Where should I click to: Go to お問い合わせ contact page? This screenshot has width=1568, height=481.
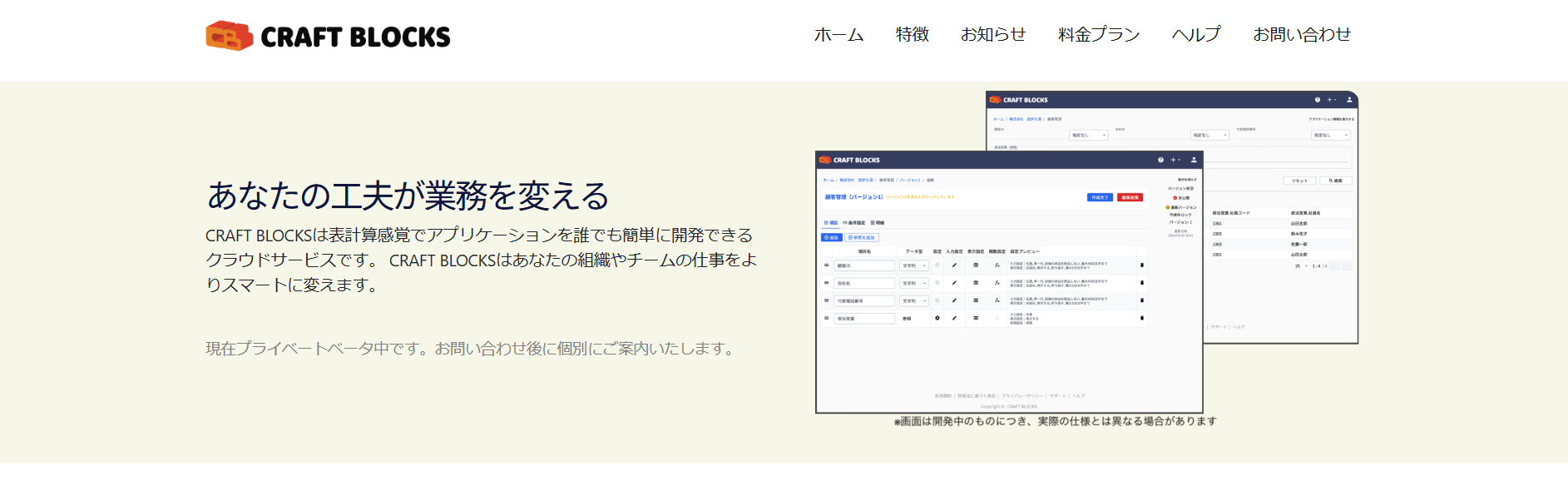[1302, 34]
